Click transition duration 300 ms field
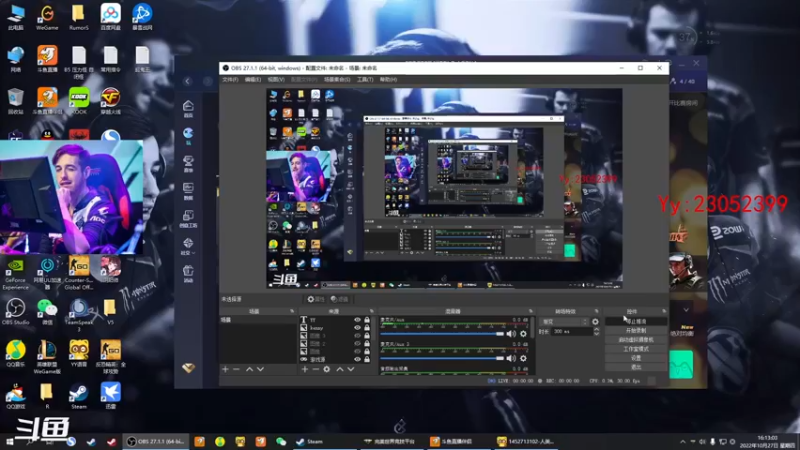The height and width of the screenshot is (450, 800). (x=571, y=332)
